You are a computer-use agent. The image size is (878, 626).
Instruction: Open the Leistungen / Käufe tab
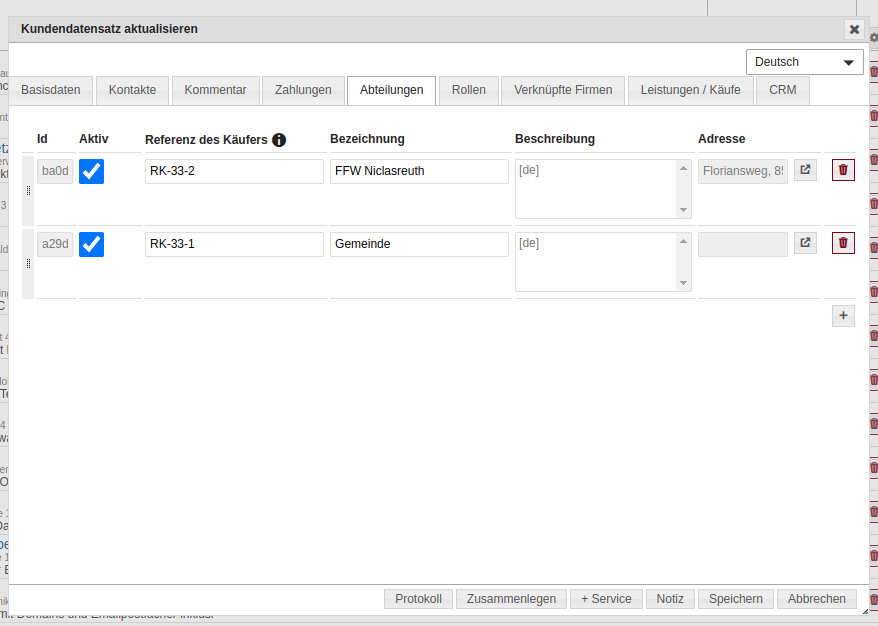point(690,90)
